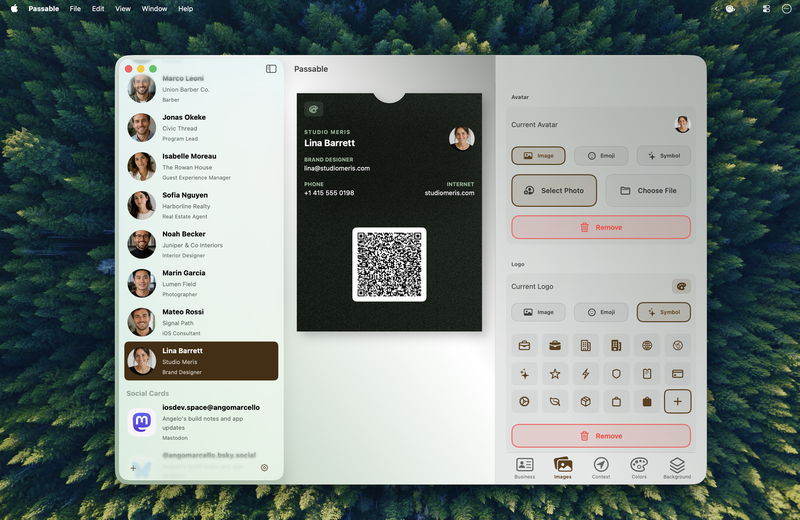Select the play circle logo symbol
Screen dimensions: 800x520
(x=524, y=402)
